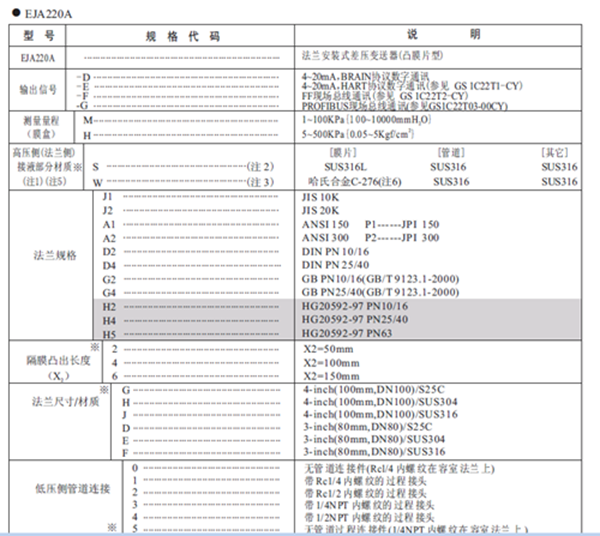The height and width of the screenshot is (536, 600).
Task: Click the PROFIBUS现场总线通讯 description line
Action: pyautogui.click(x=404, y=106)
